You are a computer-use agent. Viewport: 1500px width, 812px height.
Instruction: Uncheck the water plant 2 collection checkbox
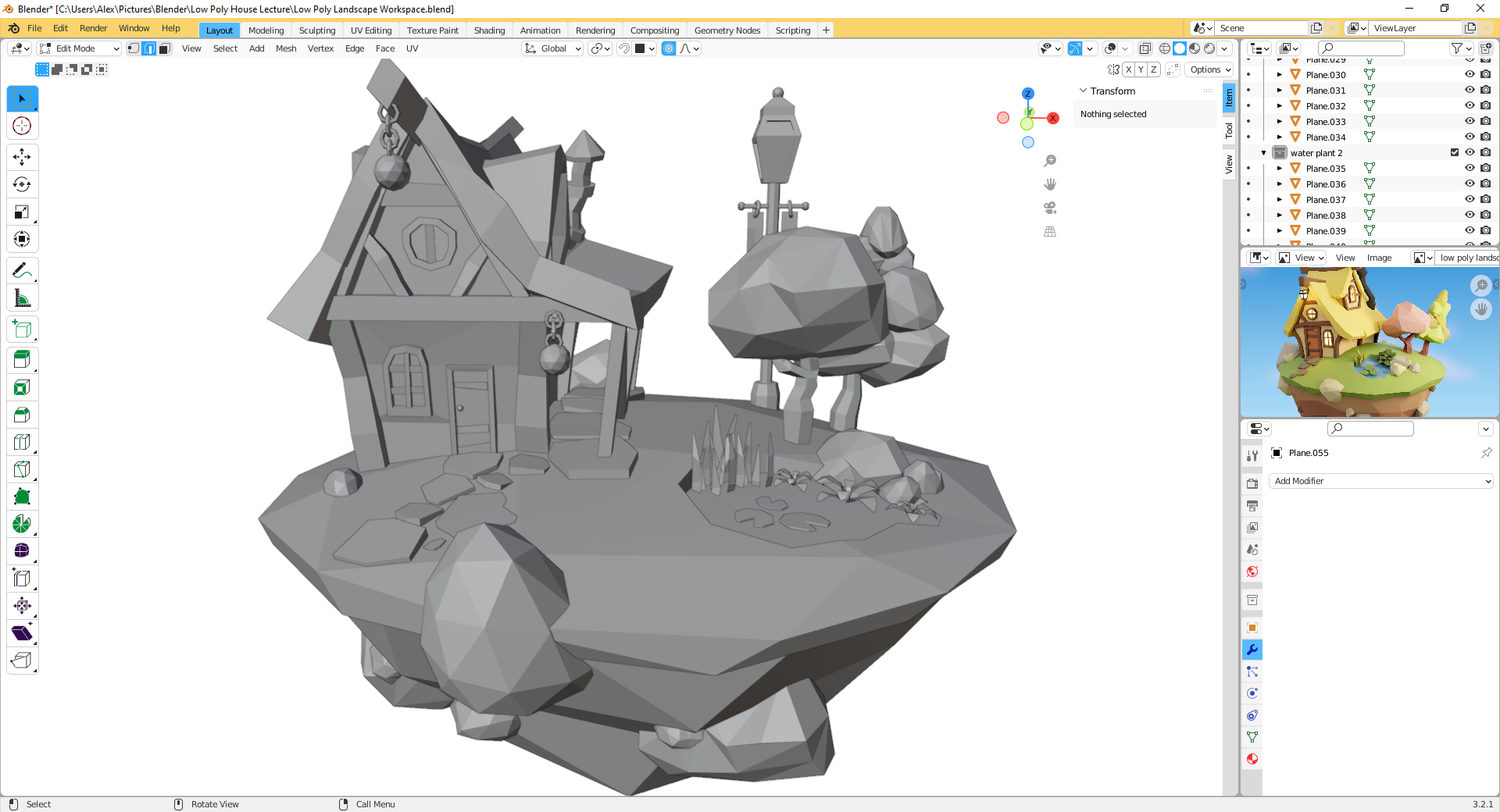[x=1455, y=153]
